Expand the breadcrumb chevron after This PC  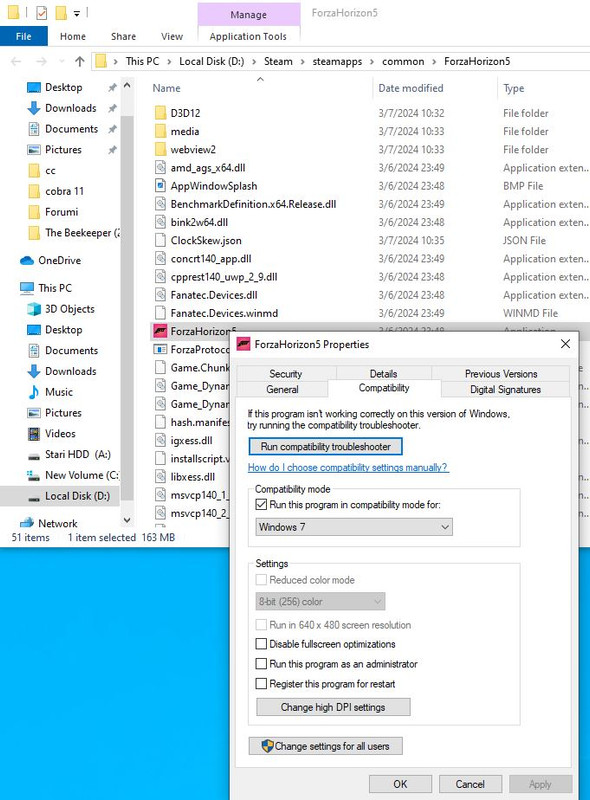click(x=169, y=62)
